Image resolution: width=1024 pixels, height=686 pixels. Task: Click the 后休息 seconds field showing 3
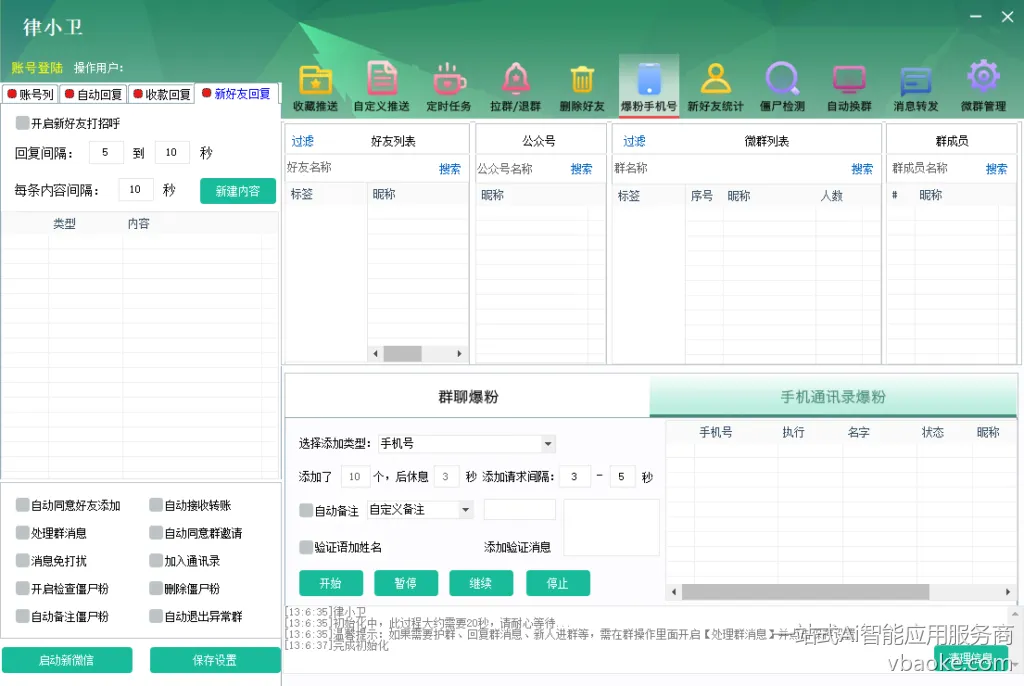446,477
